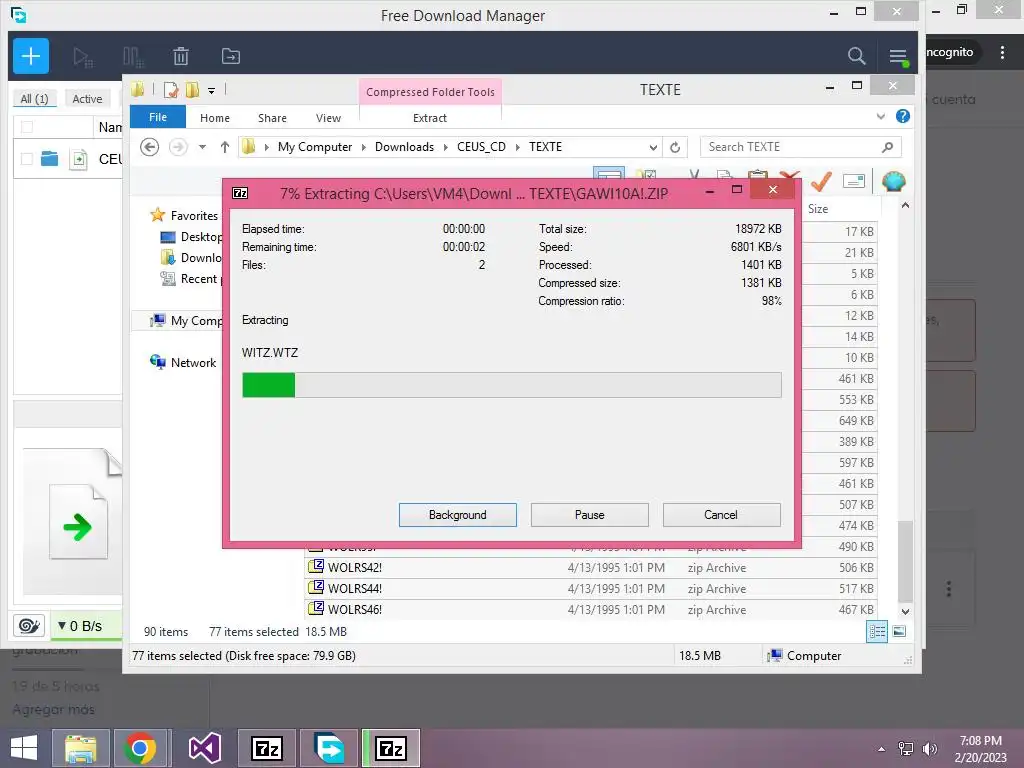Switch to the Home ribbon tab
Image resolution: width=1024 pixels, height=768 pixels.
point(215,118)
